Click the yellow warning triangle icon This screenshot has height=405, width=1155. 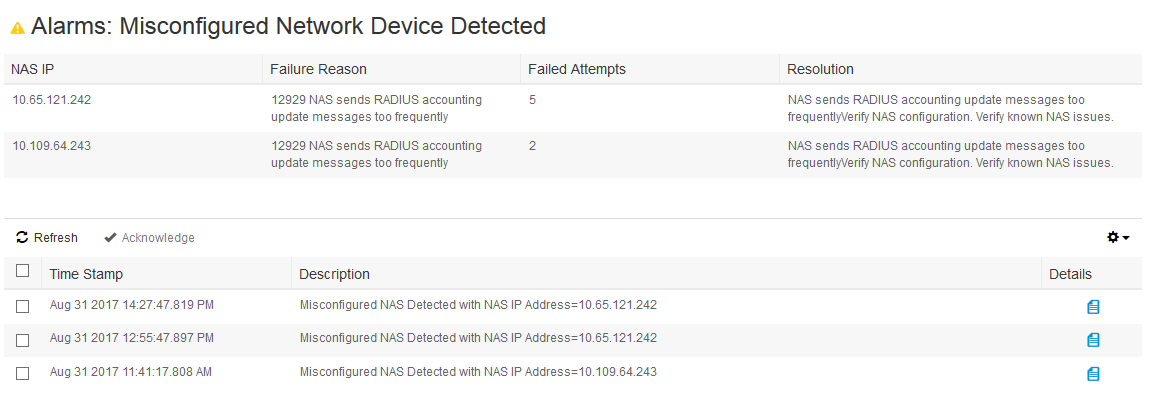[x=18, y=29]
